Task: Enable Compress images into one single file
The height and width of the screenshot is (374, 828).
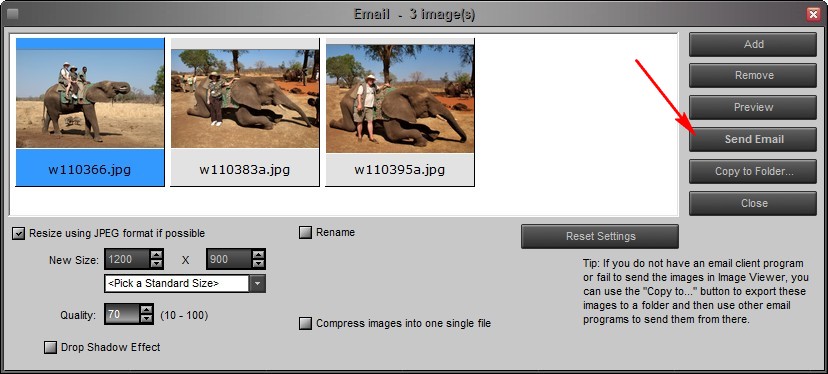Action: click(305, 323)
